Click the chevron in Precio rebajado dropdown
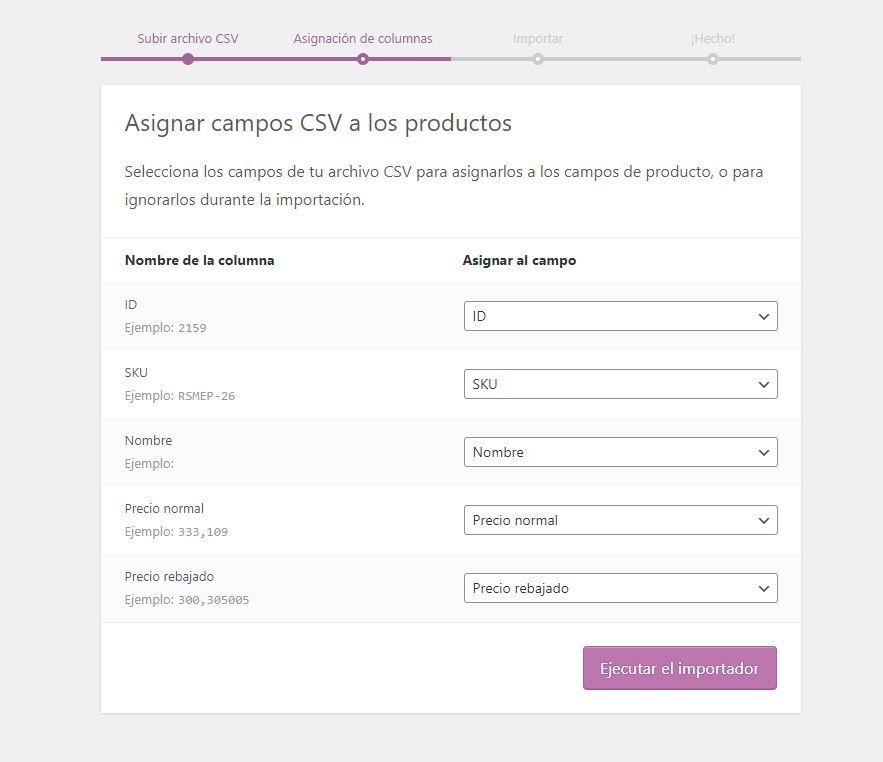Screen dimensions: 883x762 (764, 589)
